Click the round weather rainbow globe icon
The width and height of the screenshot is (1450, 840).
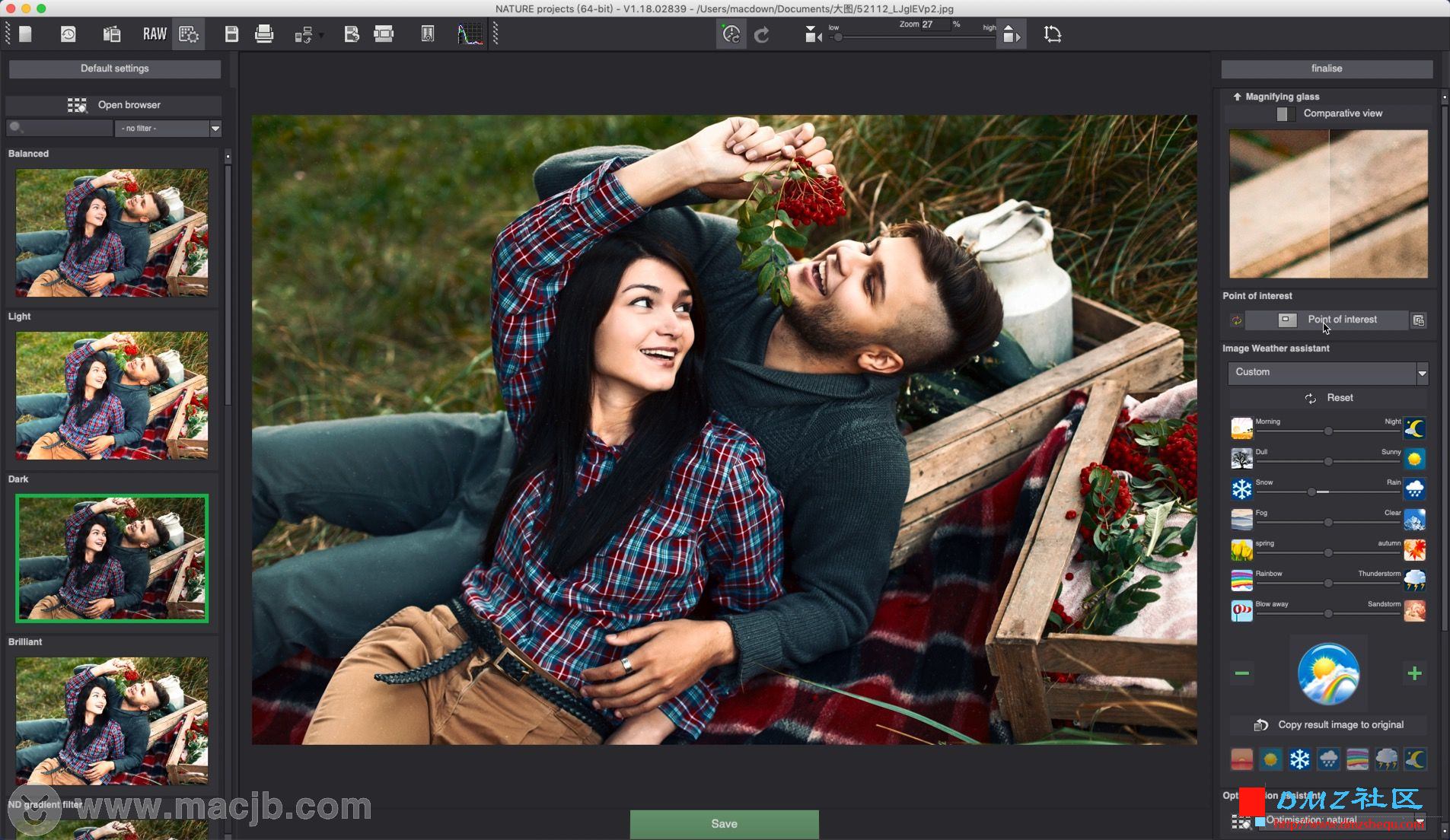pos(1328,674)
